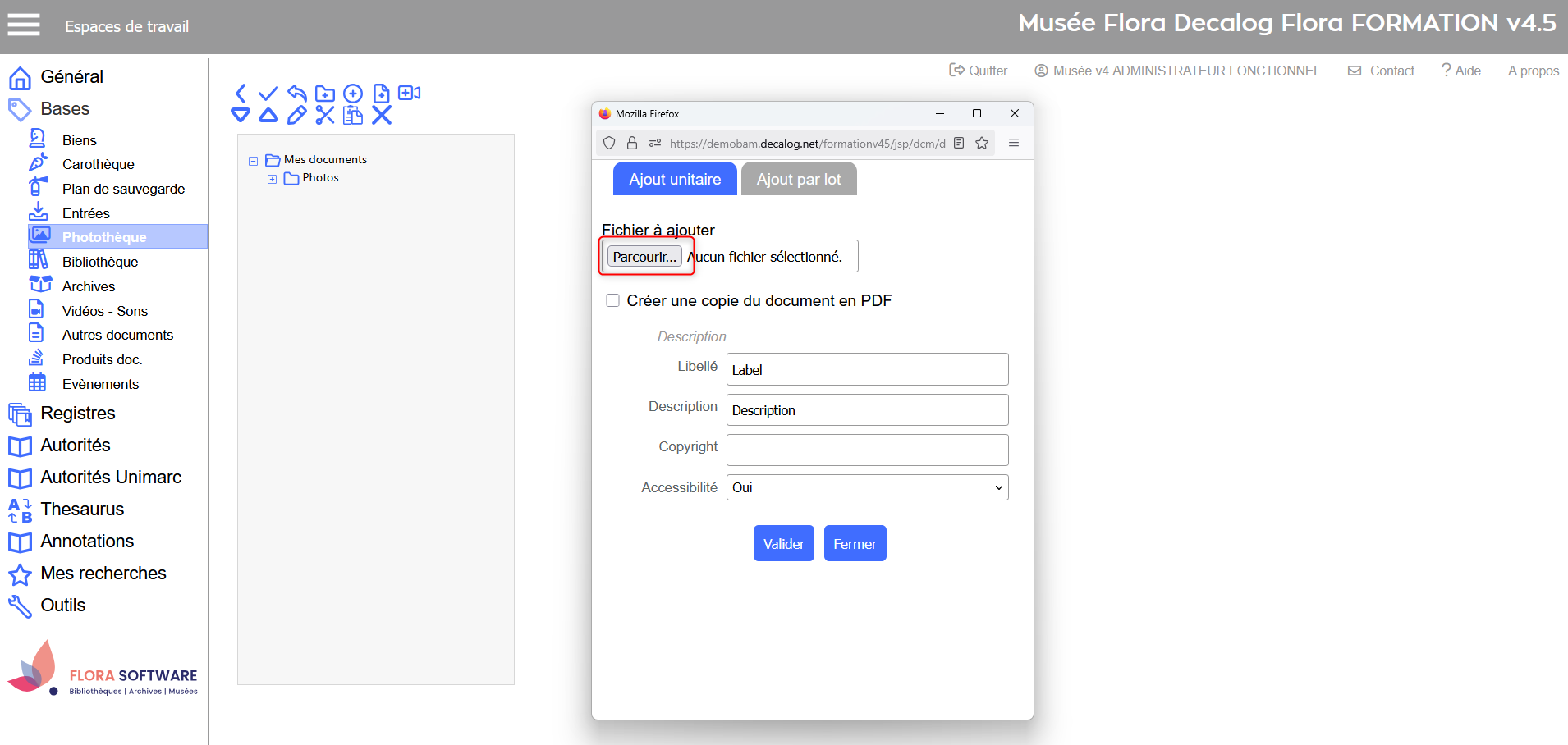
Task: Enable Créer une copie du document en PDF
Action: [612, 300]
